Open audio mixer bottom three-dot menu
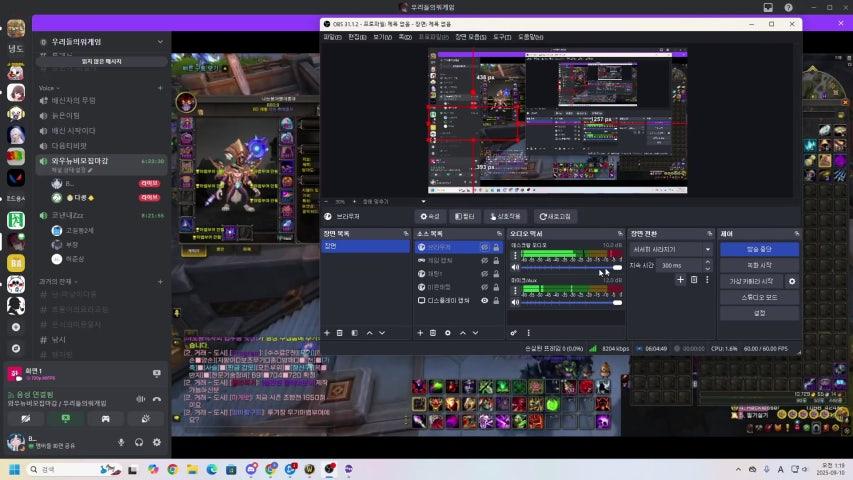The height and width of the screenshot is (480, 853). click(528, 333)
